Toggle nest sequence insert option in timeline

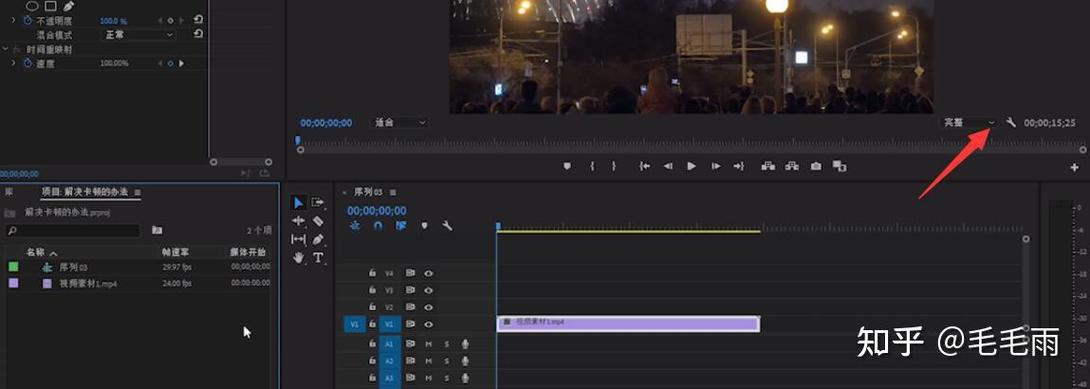pos(355,226)
